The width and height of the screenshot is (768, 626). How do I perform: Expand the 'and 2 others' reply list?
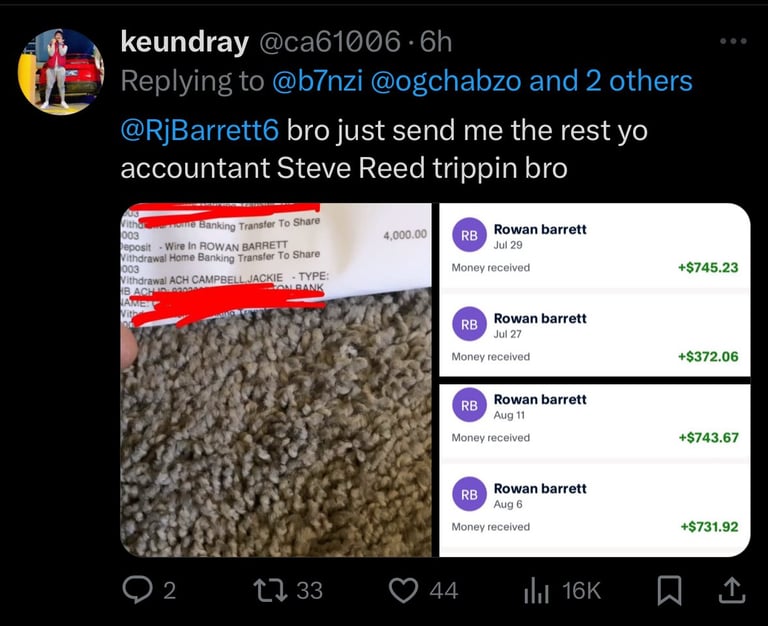611,81
